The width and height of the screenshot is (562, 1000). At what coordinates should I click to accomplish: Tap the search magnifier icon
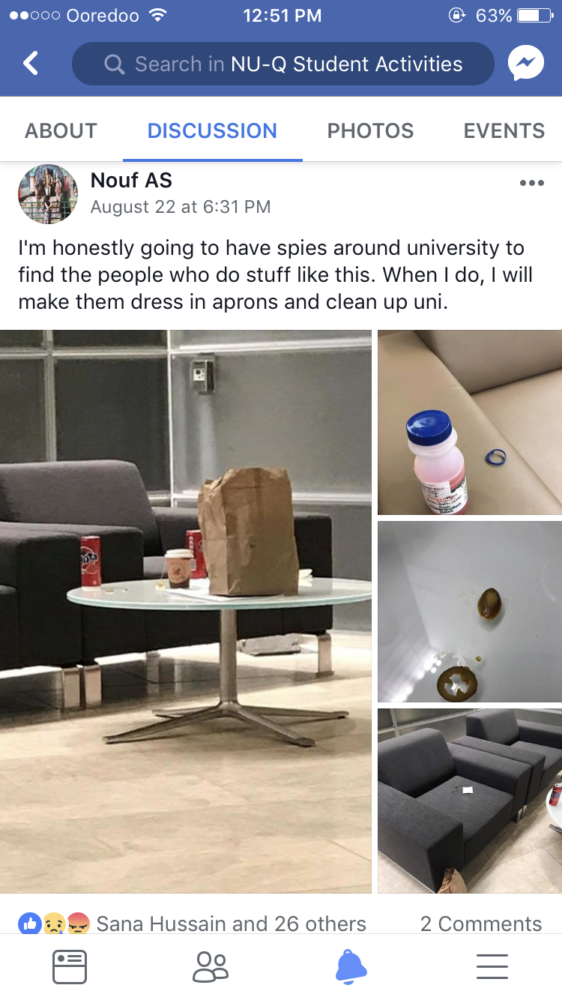click(x=114, y=64)
